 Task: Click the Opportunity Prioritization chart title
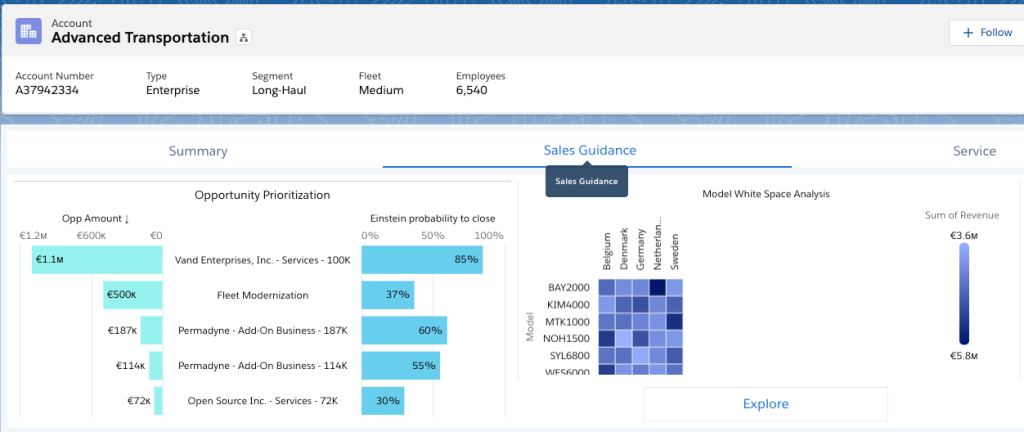tap(263, 194)
